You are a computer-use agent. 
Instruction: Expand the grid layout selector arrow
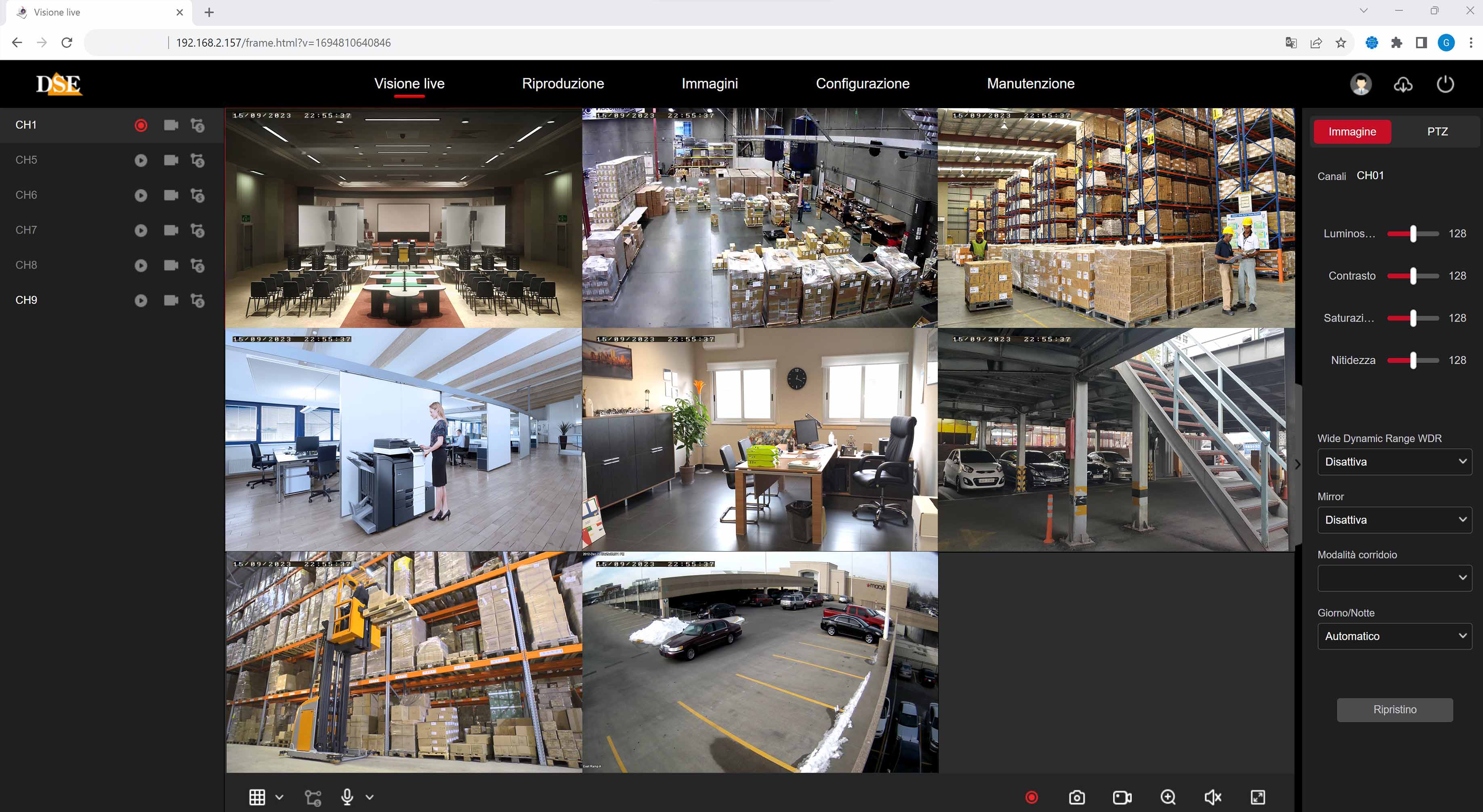point(279,797)
